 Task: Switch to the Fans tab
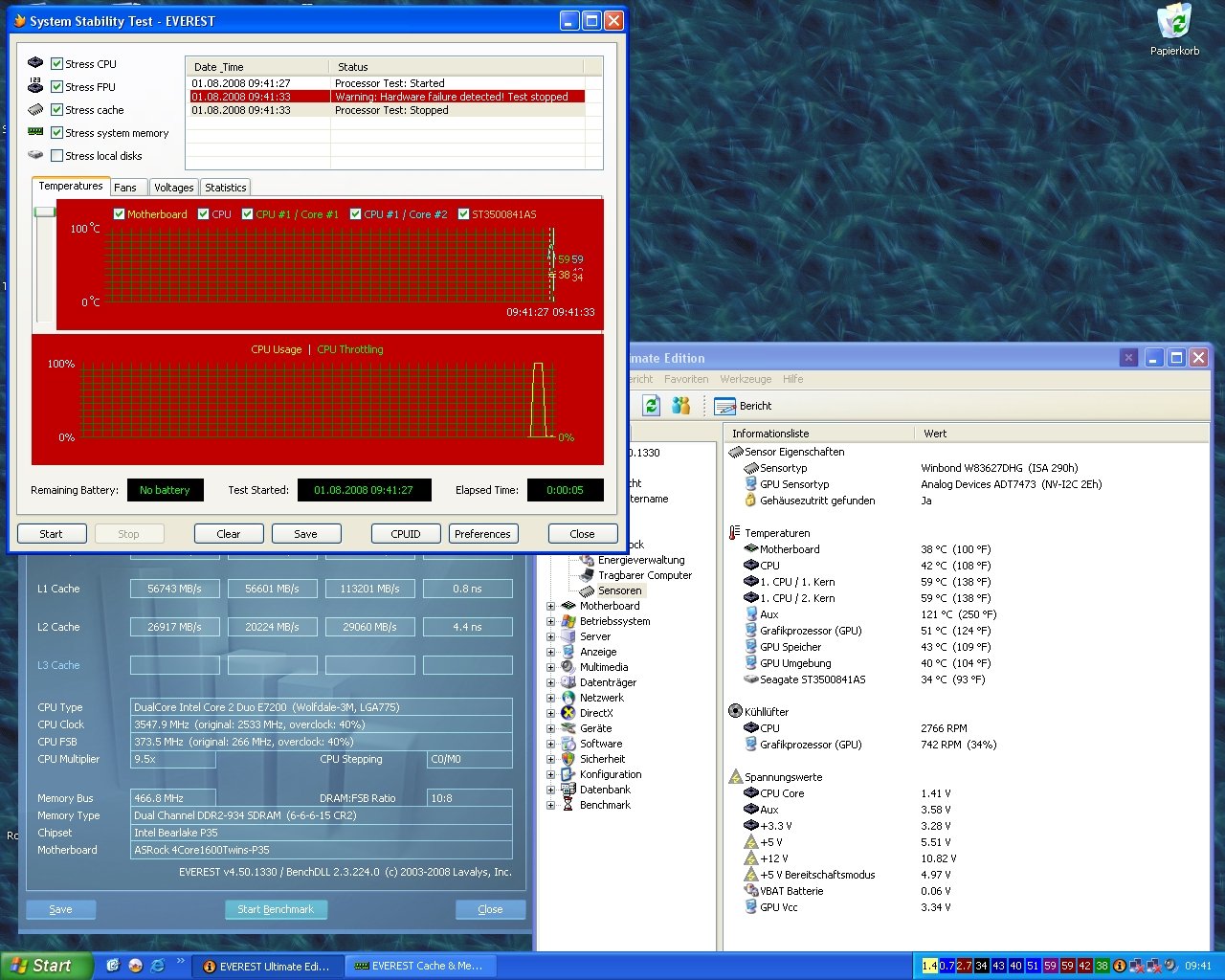point(127,188)
